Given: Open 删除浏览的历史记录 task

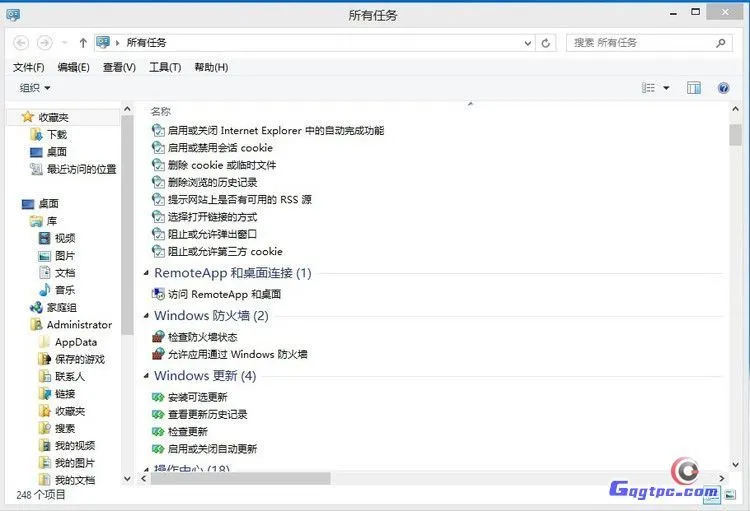Looking at the screenshot, I should pos(212,182).
